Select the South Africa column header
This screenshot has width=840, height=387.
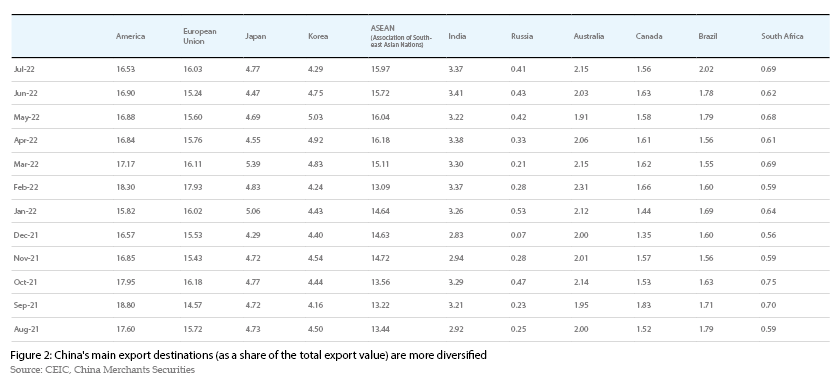(782, 36)
